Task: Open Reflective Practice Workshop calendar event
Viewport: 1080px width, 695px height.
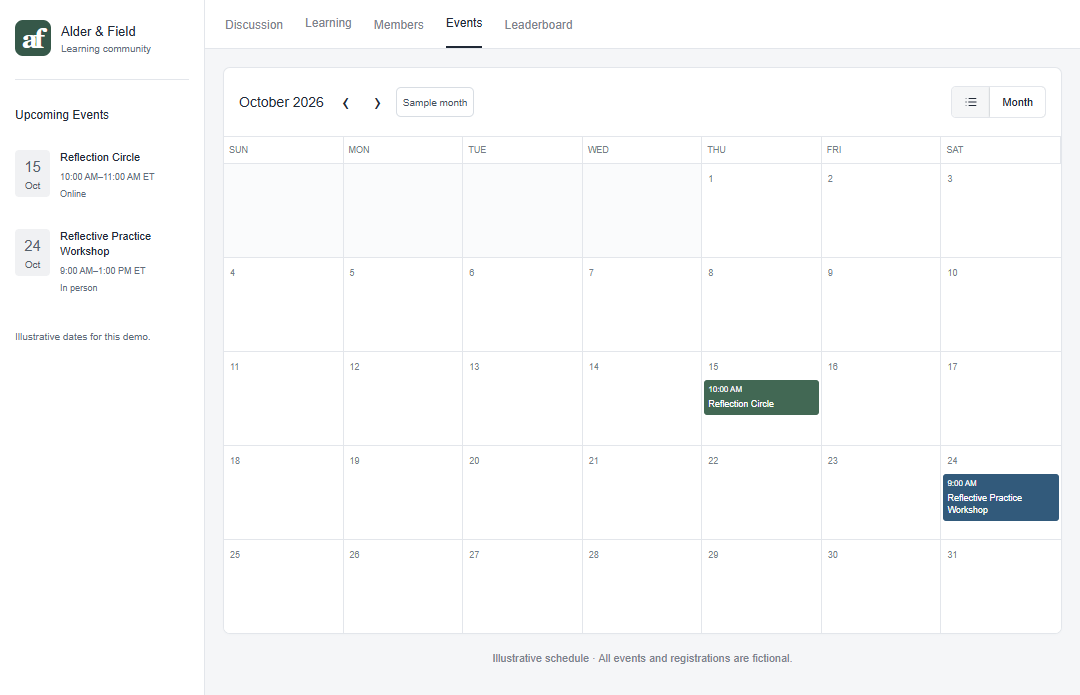Action: tap(1000, 497)
